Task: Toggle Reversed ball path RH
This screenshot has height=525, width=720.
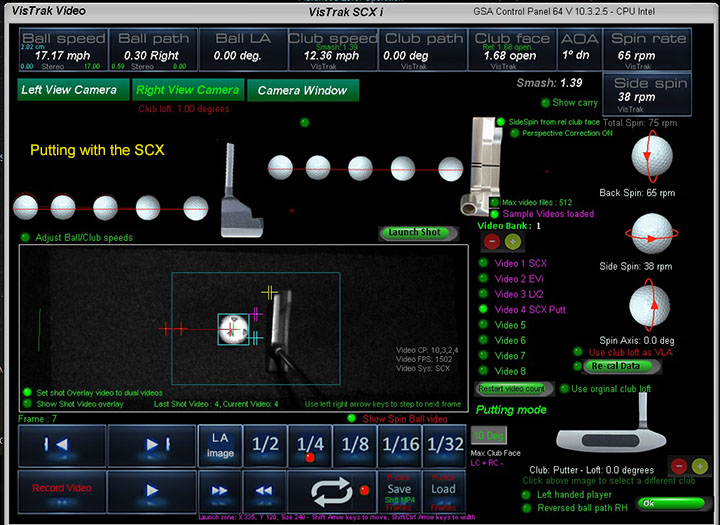Action: [x=527, y=508]
